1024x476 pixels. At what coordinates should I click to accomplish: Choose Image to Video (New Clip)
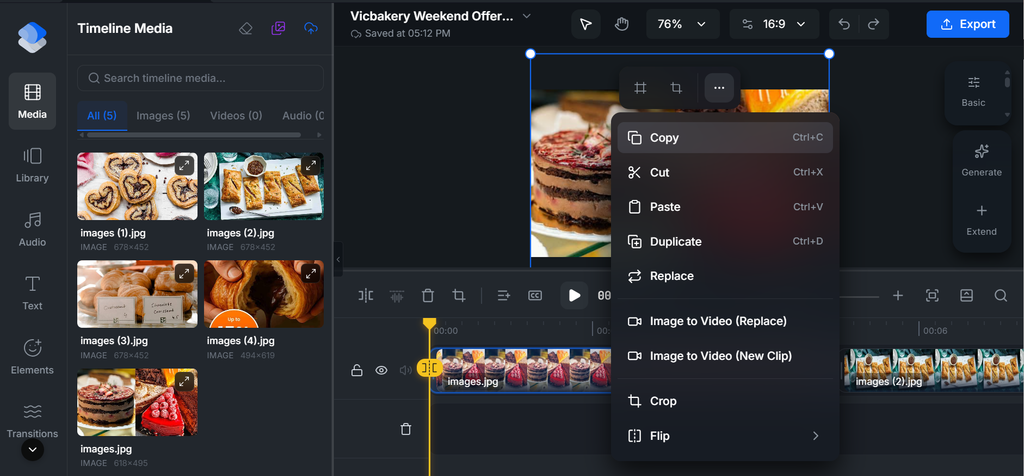point(725,356)
